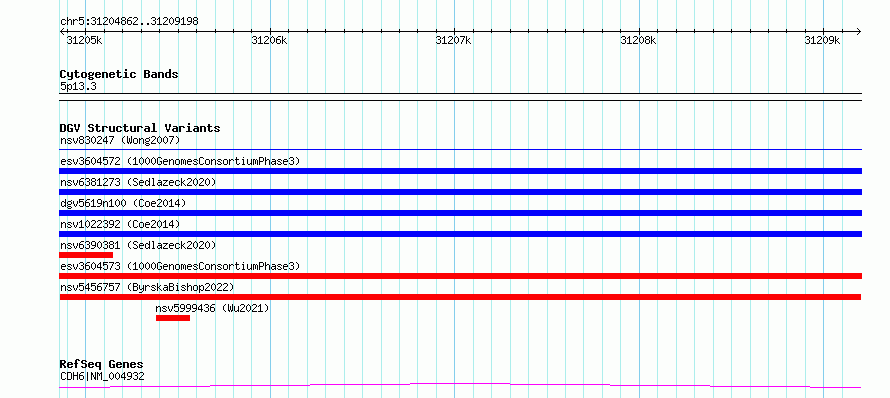Select the esv3604573 red variant bar
The image size is (890, 398).
[460, 276]
